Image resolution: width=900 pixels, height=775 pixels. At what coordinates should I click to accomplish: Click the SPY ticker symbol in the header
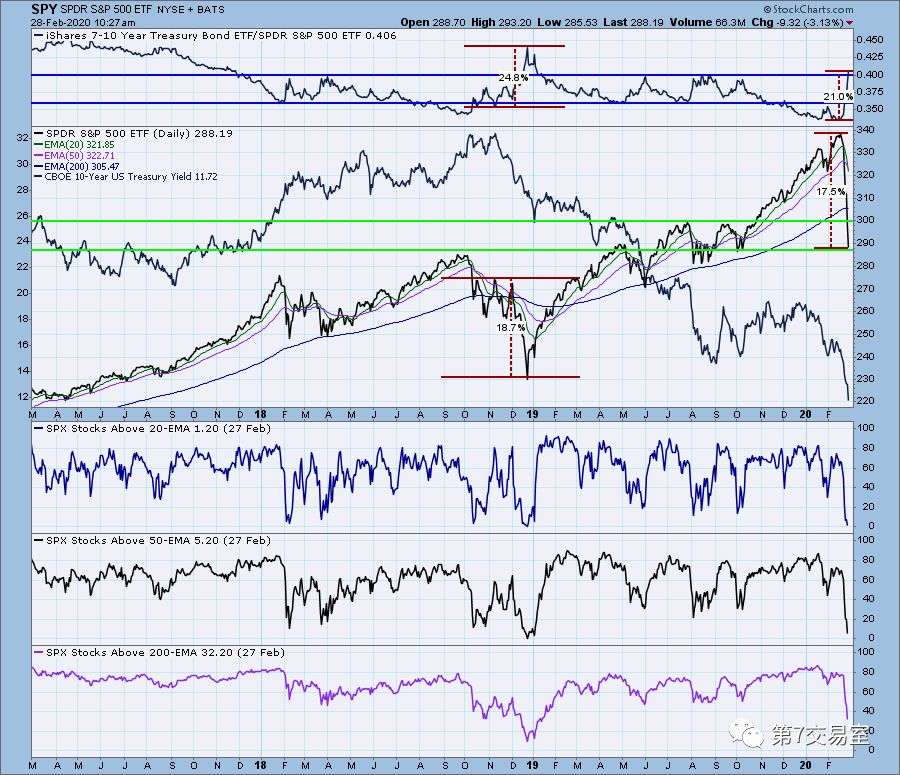[44, 9]
